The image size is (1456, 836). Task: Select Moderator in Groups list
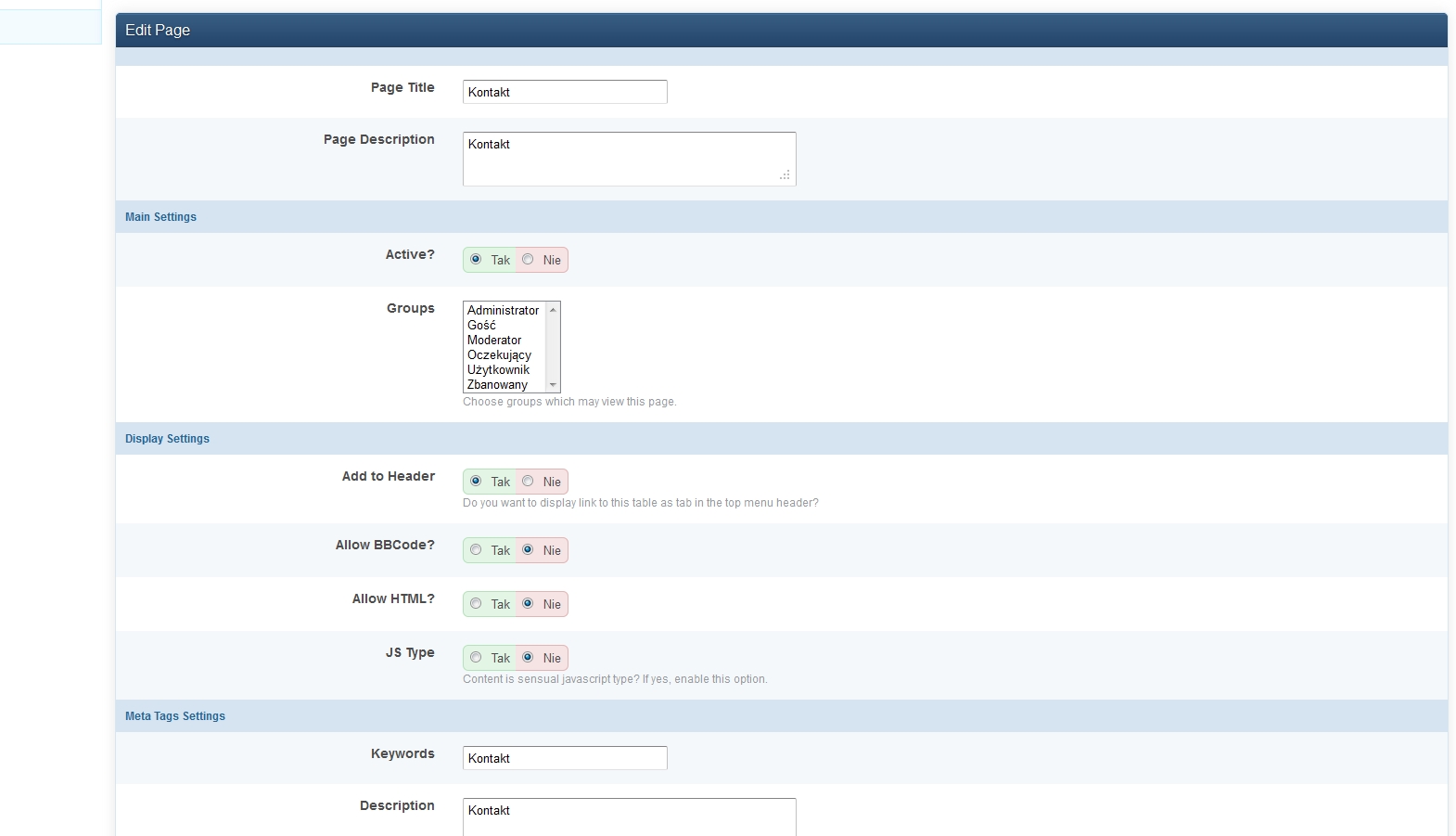click(x=494, y=341)
